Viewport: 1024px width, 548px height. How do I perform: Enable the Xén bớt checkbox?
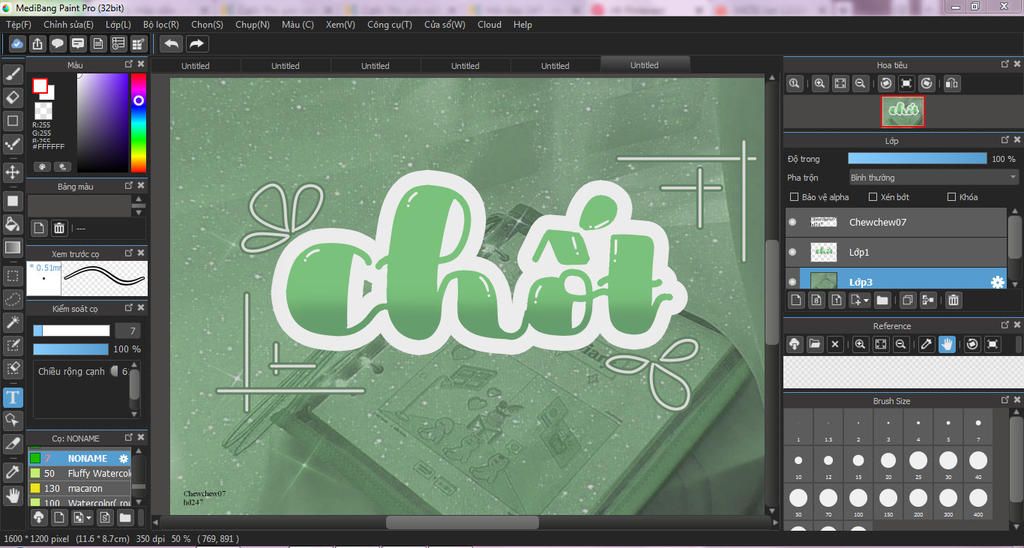[872, 197]
